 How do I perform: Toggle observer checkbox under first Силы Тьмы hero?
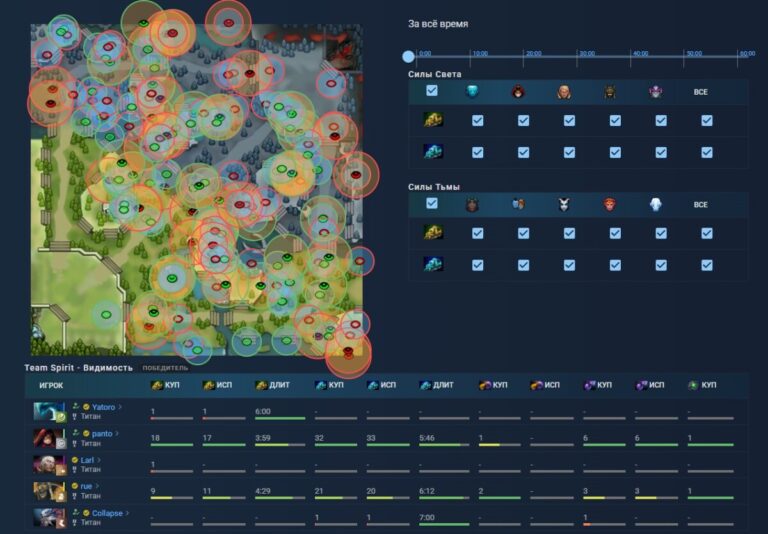pos(478,233)
